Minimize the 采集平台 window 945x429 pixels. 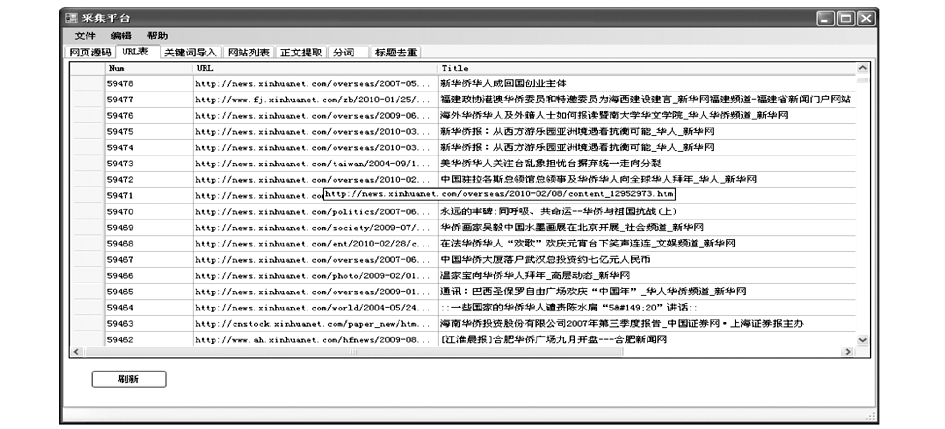tap(826, 19)
